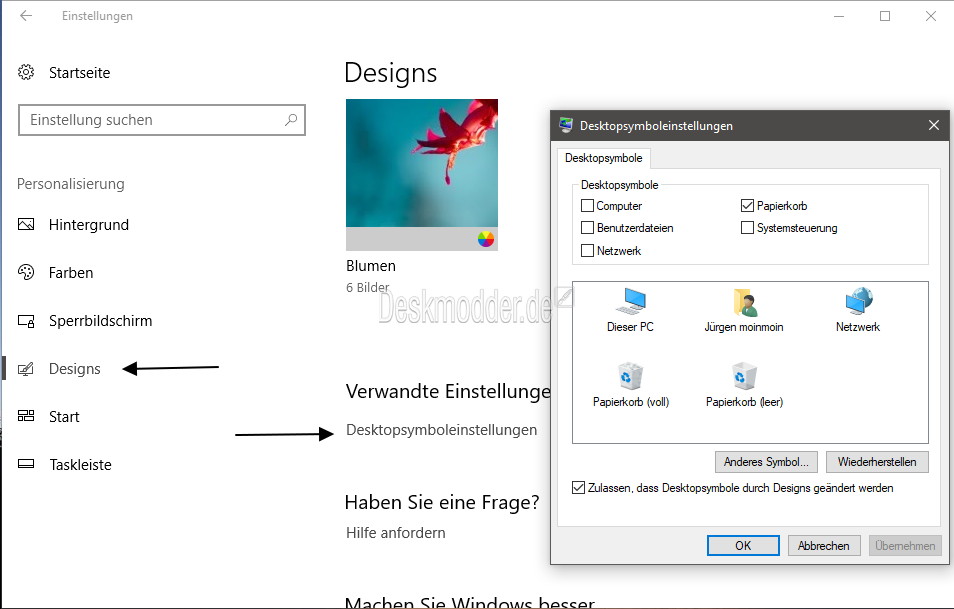Select the Hintergrund picture icon

26,224
